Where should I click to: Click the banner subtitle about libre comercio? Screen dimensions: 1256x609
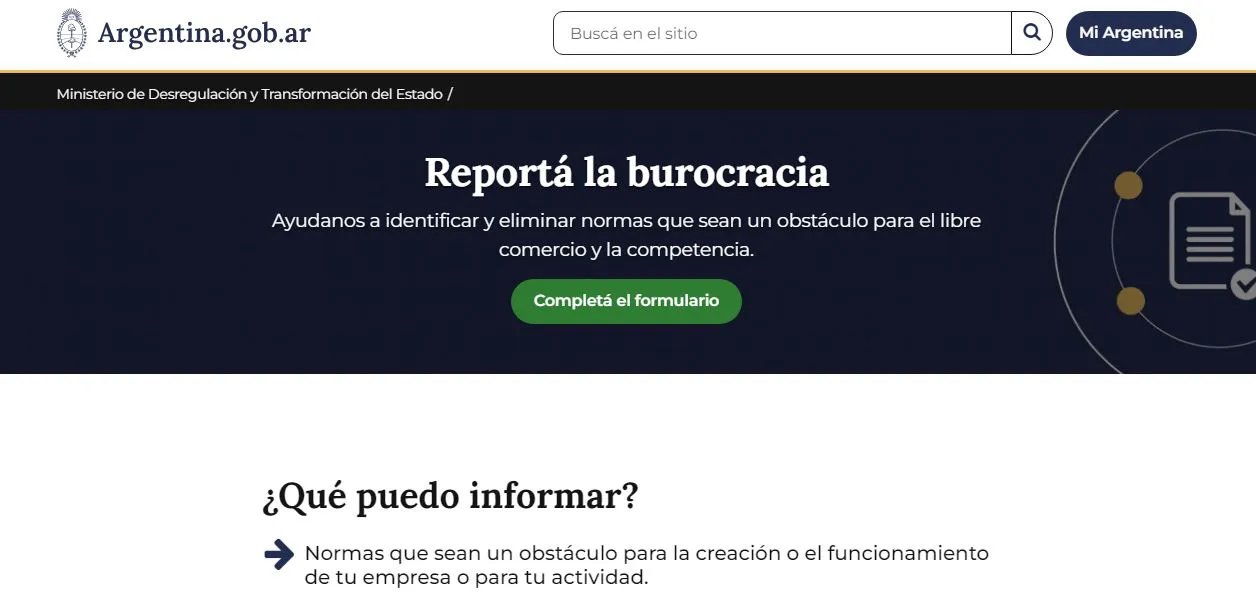pos(626,235)
